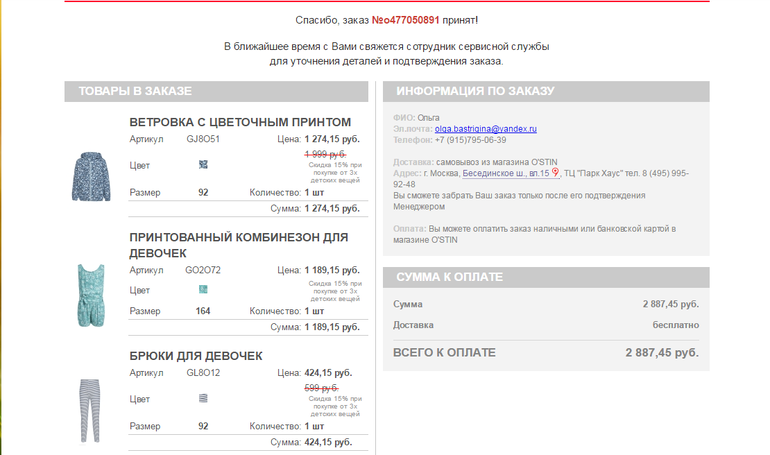Click the teal jumpsuit color swatch
Screen dimensions: 770x455
tap(203, 290)
